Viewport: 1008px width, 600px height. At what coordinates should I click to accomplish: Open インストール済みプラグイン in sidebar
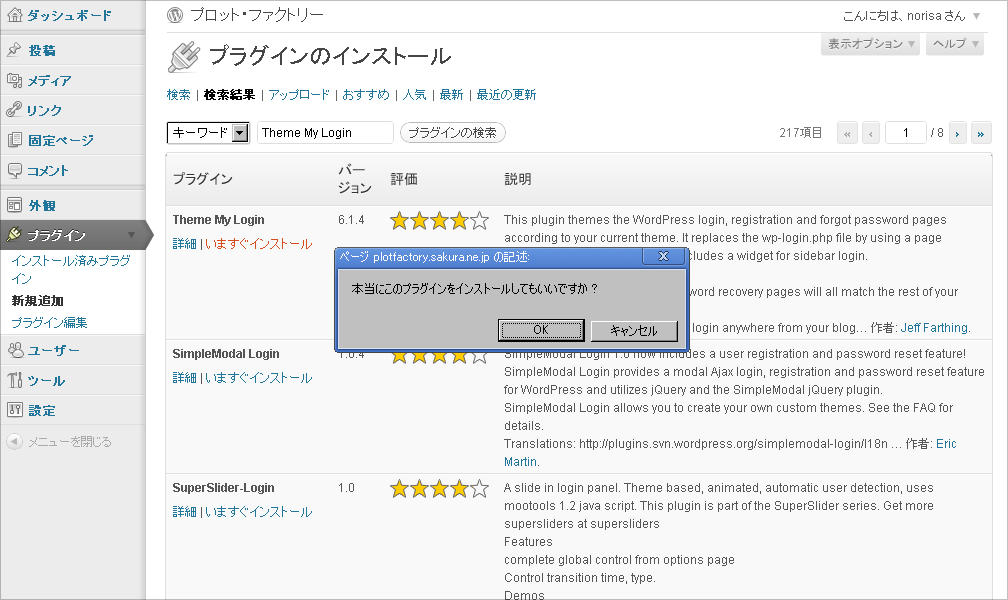71,269
